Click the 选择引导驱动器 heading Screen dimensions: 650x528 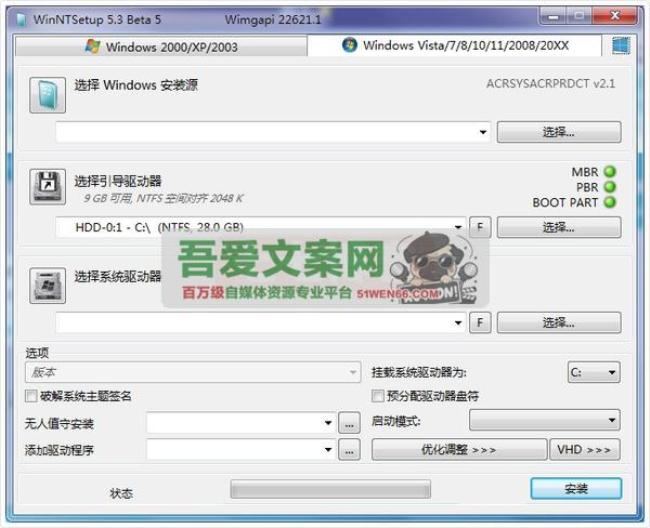click(118, 181)
